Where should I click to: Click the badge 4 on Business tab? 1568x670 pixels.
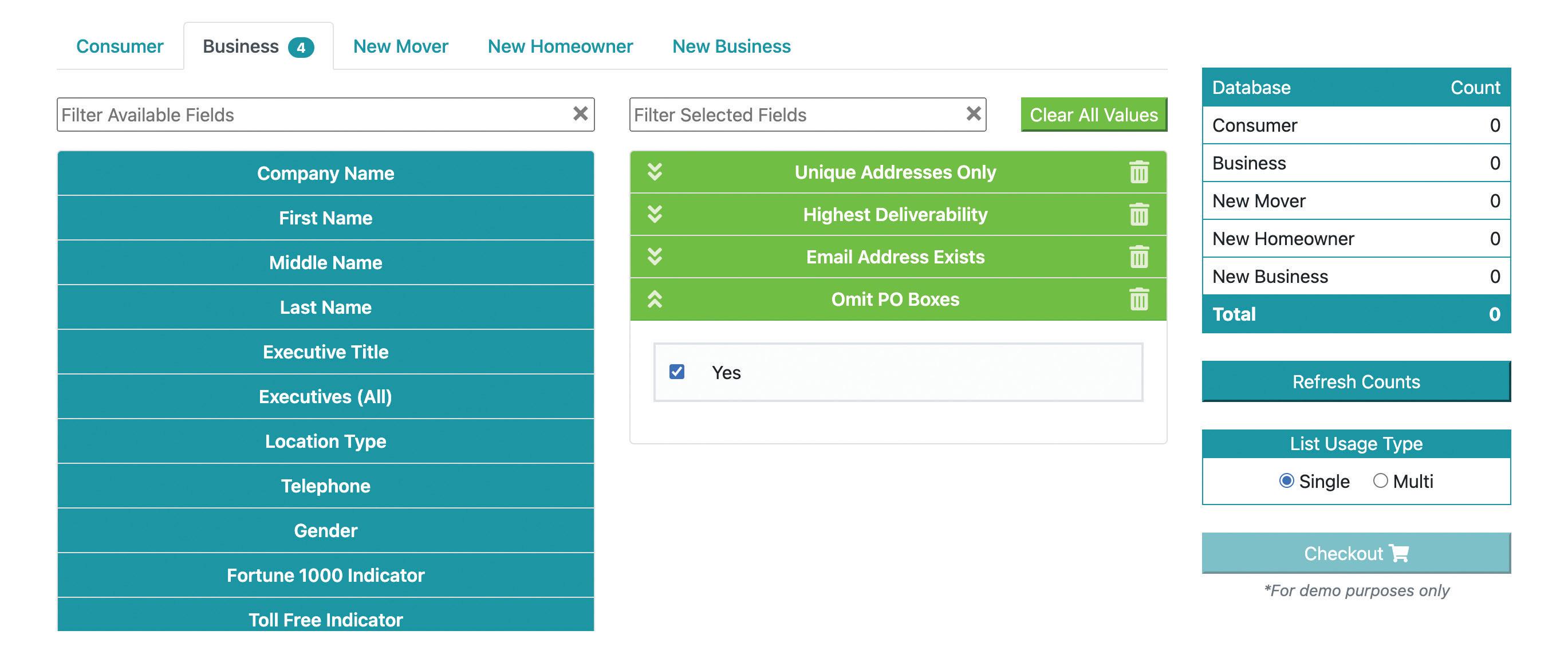tap(301, 48)
